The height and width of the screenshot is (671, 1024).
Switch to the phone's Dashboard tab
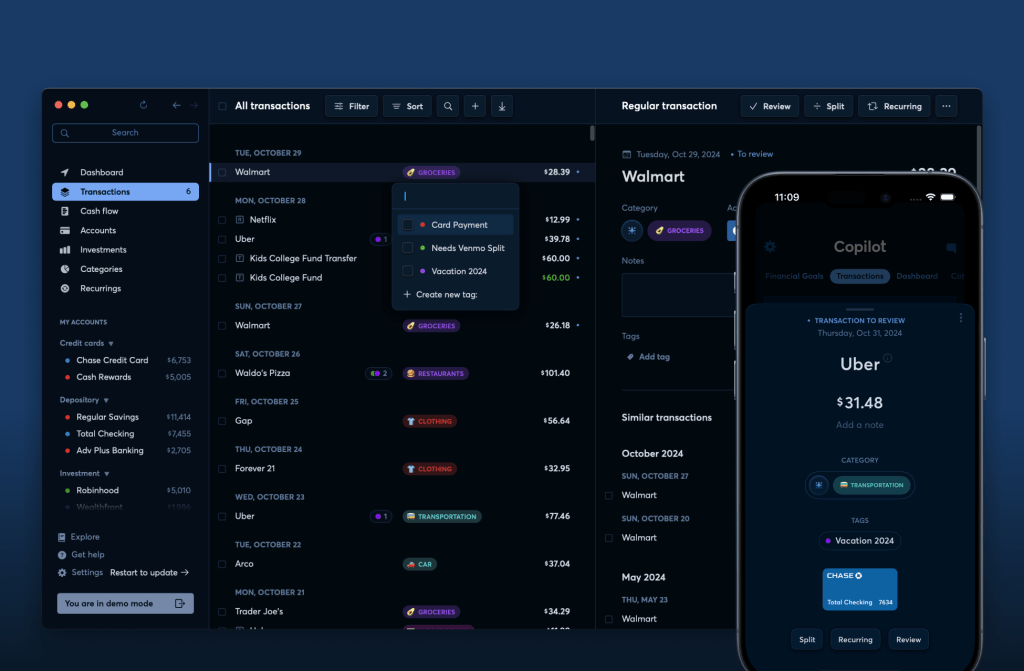click(917, 276)
